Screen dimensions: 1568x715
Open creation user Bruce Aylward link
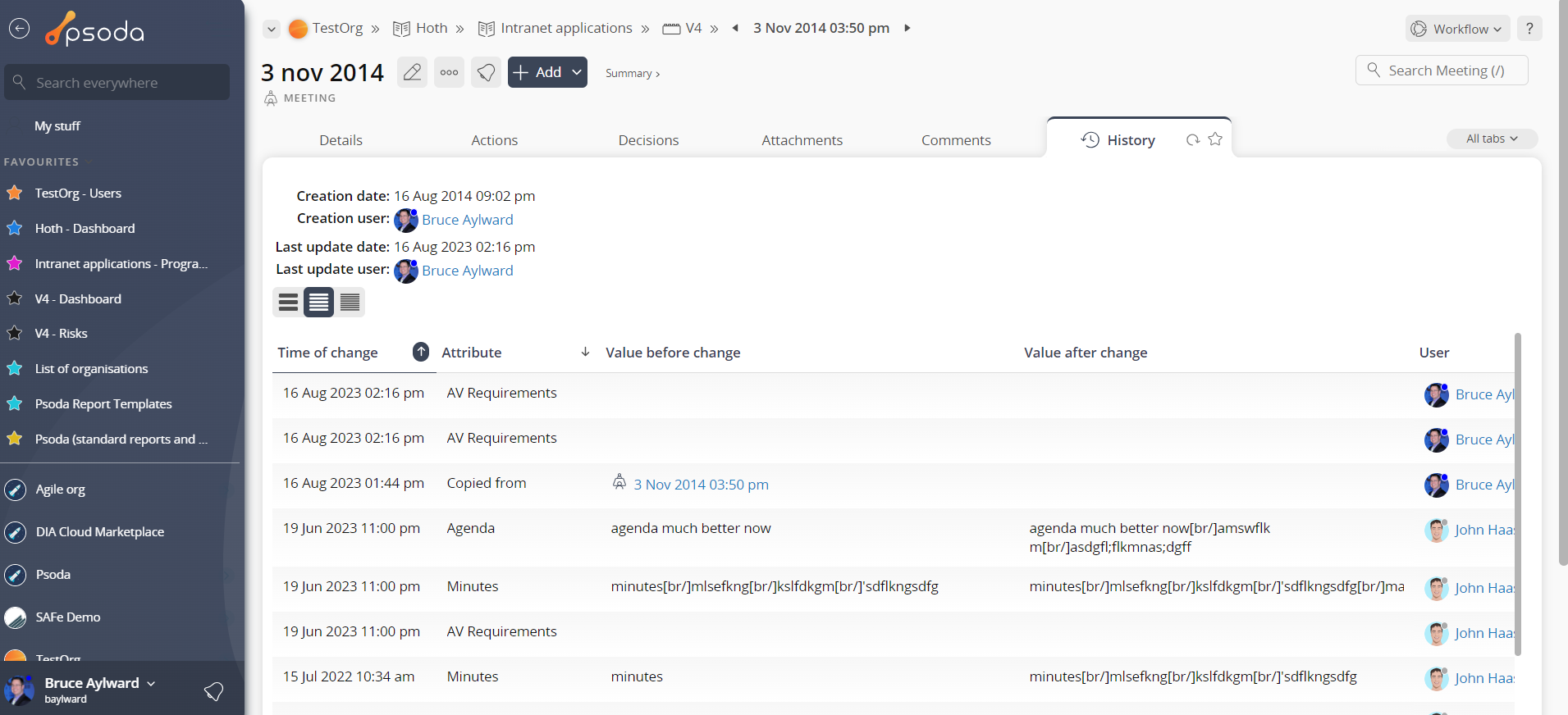coord(467,220)
